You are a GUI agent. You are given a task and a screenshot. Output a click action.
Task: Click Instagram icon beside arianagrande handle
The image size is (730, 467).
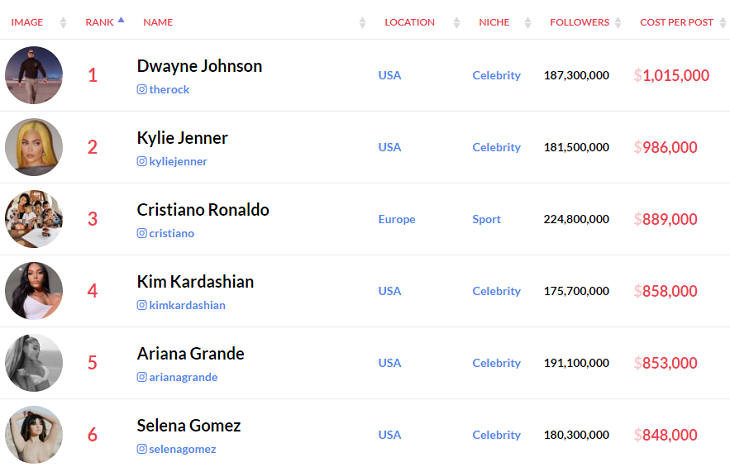point(142,378)
